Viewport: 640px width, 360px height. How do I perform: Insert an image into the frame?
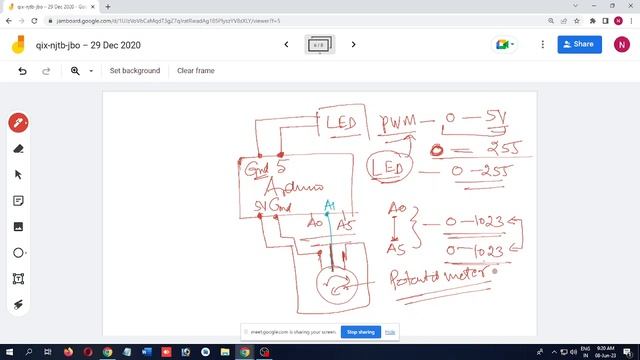pyautogui.click(x=18, y=227)
